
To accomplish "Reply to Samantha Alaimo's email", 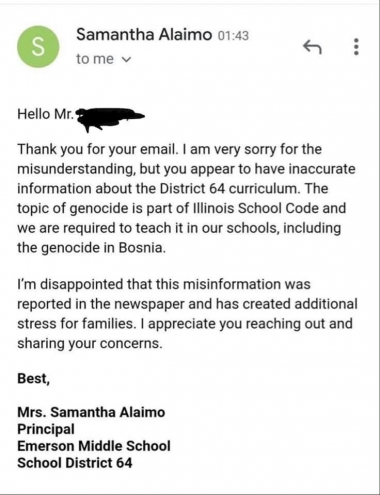I will tap(312, 47).
